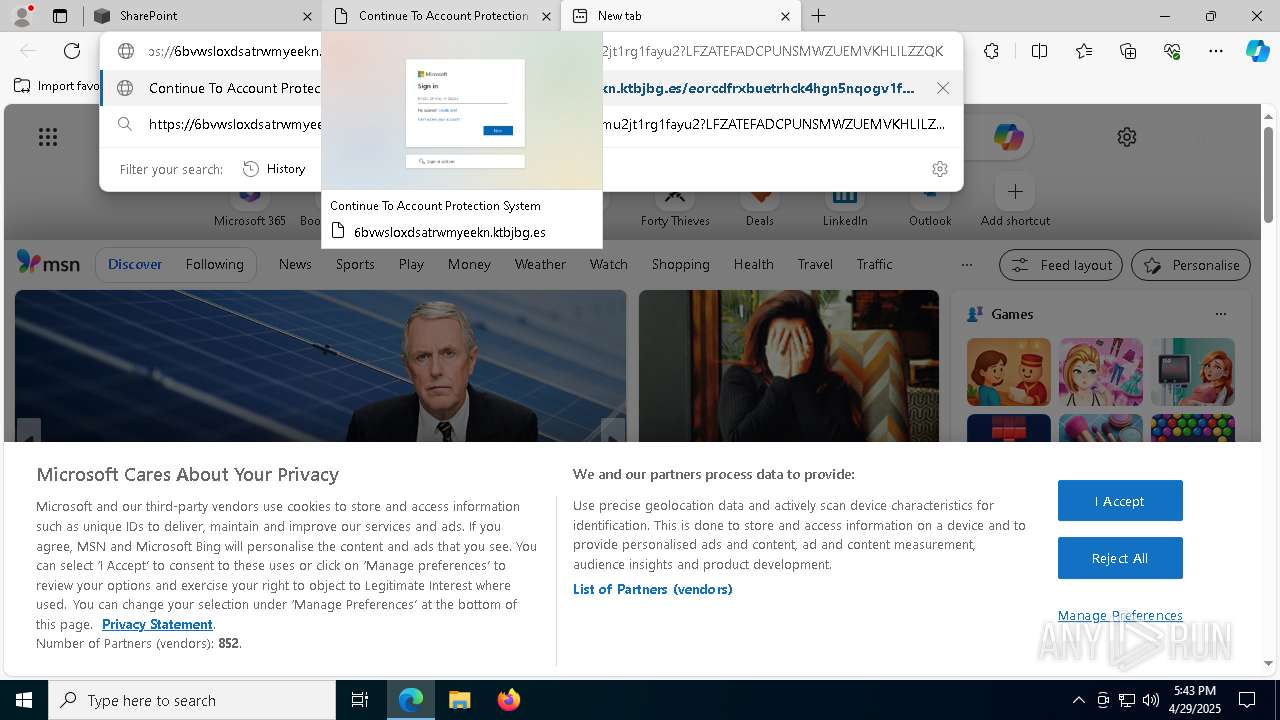
Task: Open the volume control tray icon
Action: 1151,700
